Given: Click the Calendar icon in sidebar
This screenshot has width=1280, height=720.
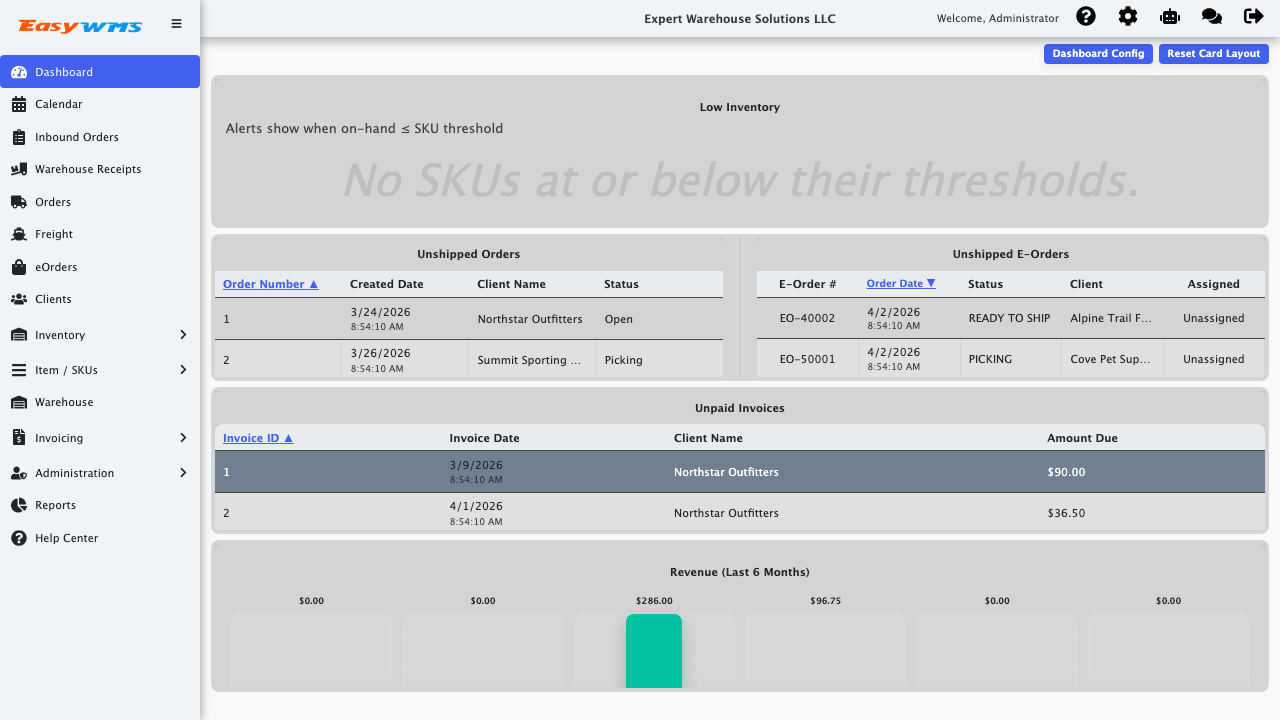Looking at the screenshot, I should point(19,104).
